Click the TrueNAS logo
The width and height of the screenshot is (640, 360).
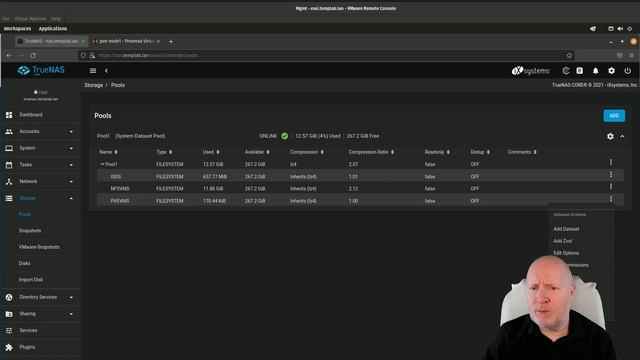41,70
